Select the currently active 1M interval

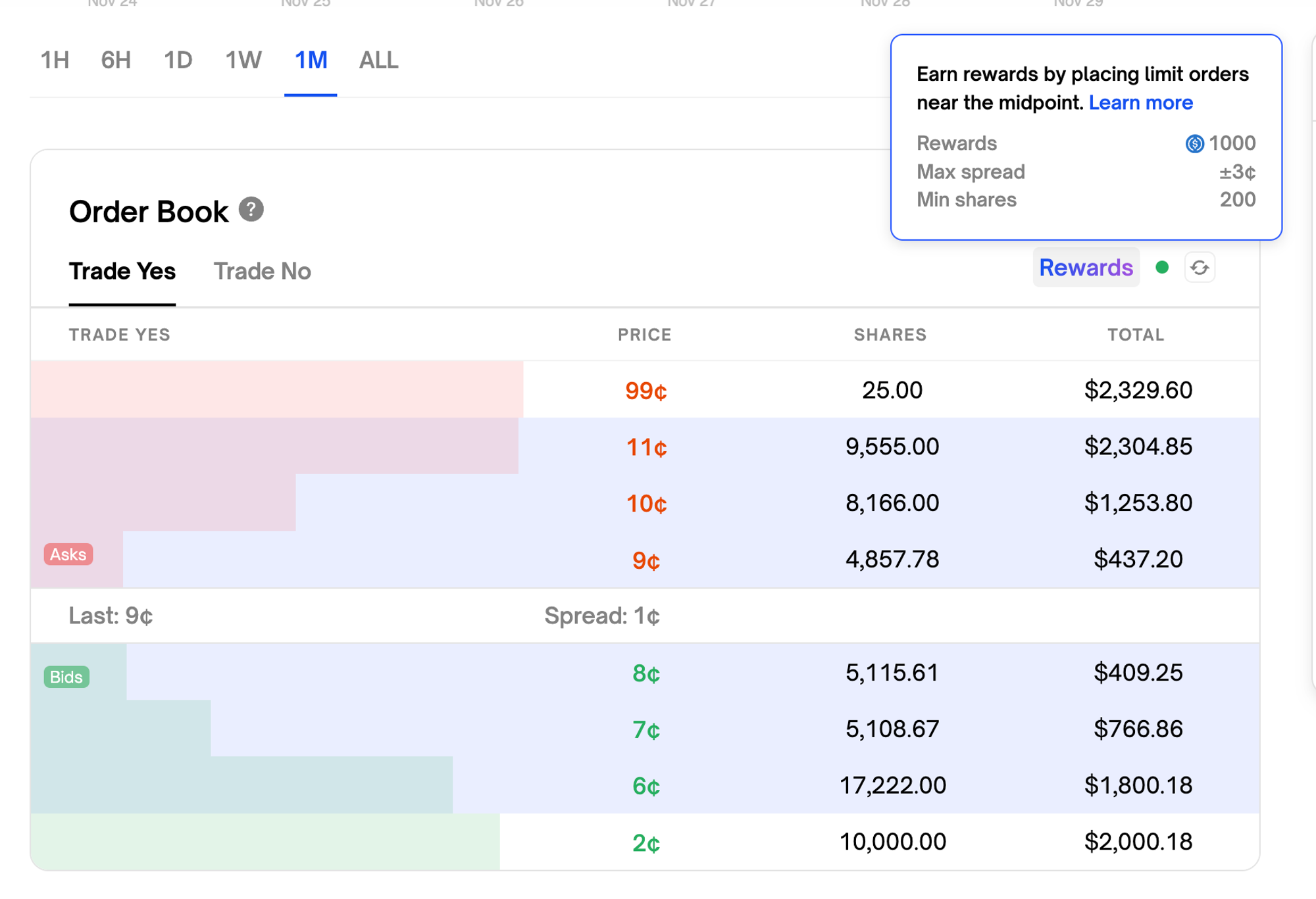pyautogui.click(x=310, y=60)
